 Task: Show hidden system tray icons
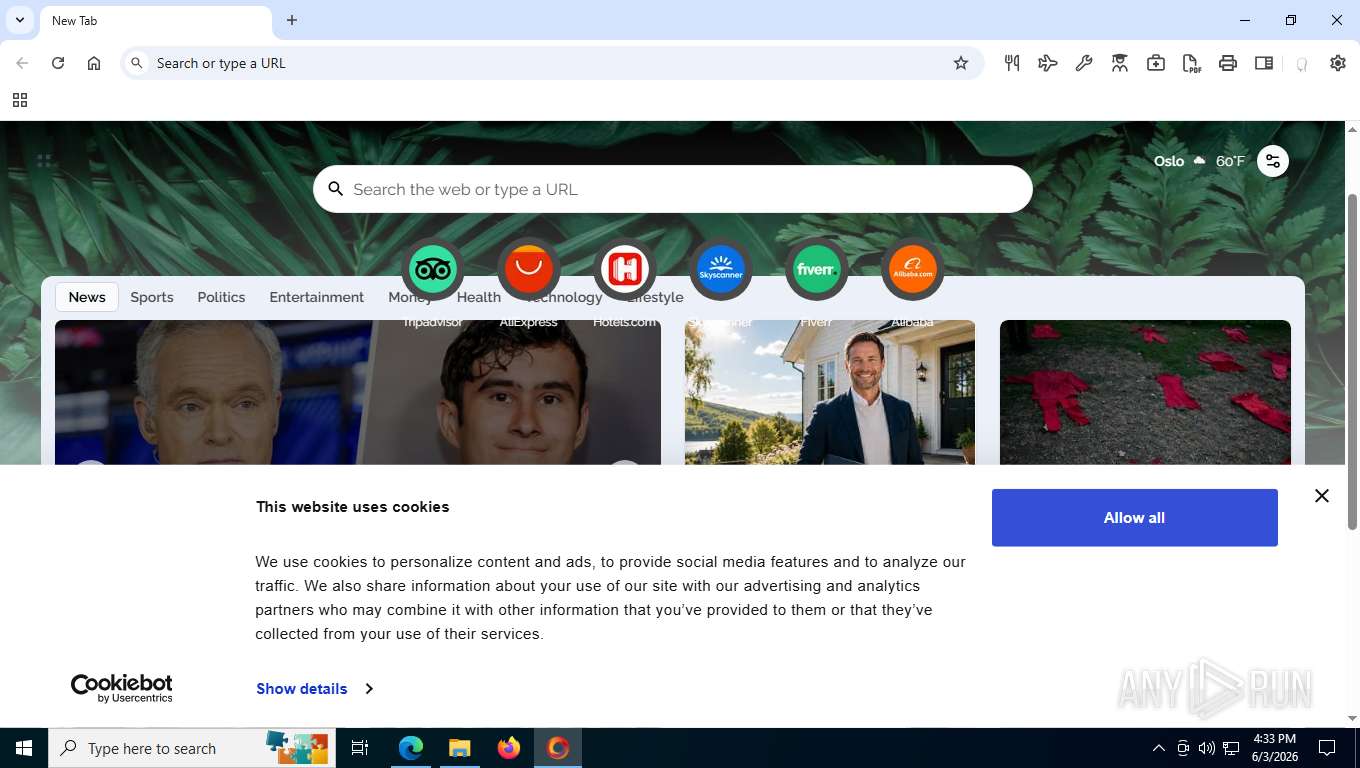tap(1159, 748)
